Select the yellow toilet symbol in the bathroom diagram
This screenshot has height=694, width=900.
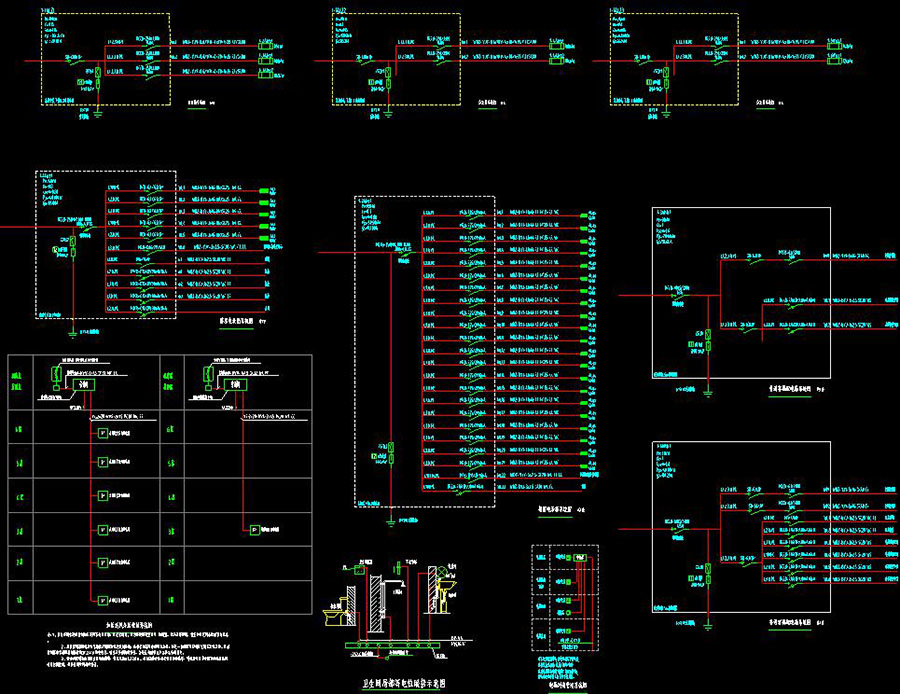click(335, 613)
